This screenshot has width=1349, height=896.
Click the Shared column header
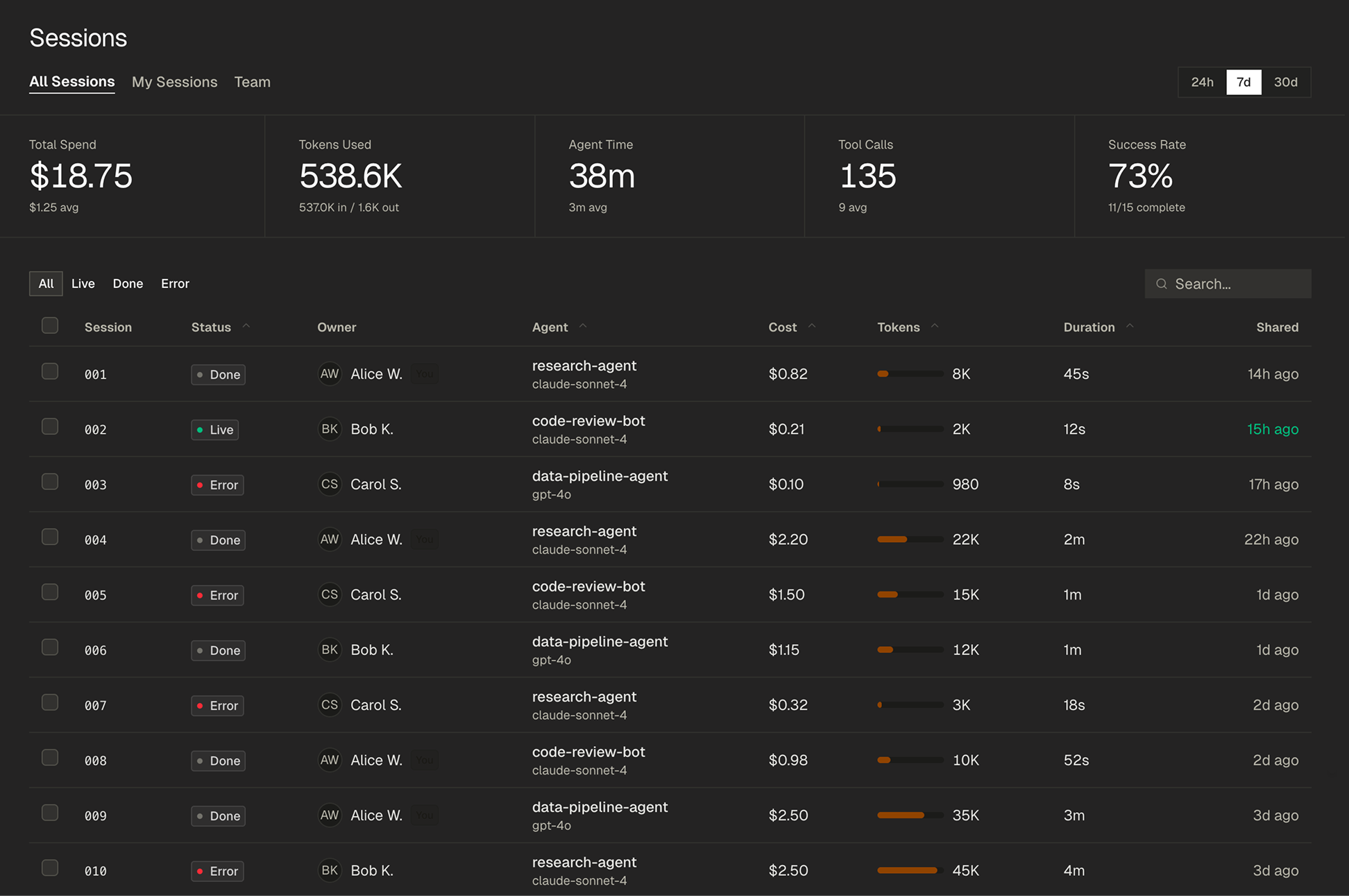click(x=1277, y=327)
